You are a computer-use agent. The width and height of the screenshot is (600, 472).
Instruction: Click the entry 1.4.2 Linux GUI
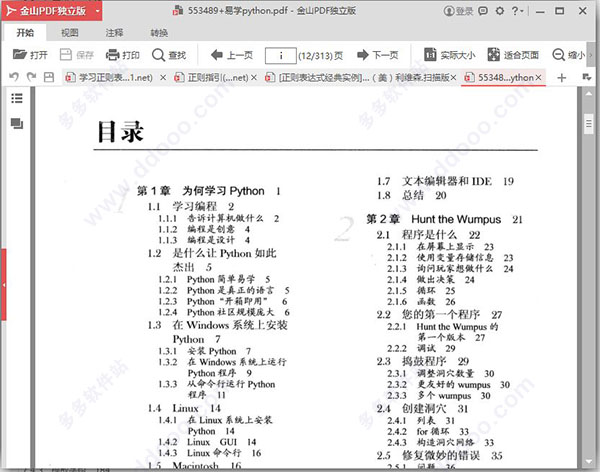[207, 442]
